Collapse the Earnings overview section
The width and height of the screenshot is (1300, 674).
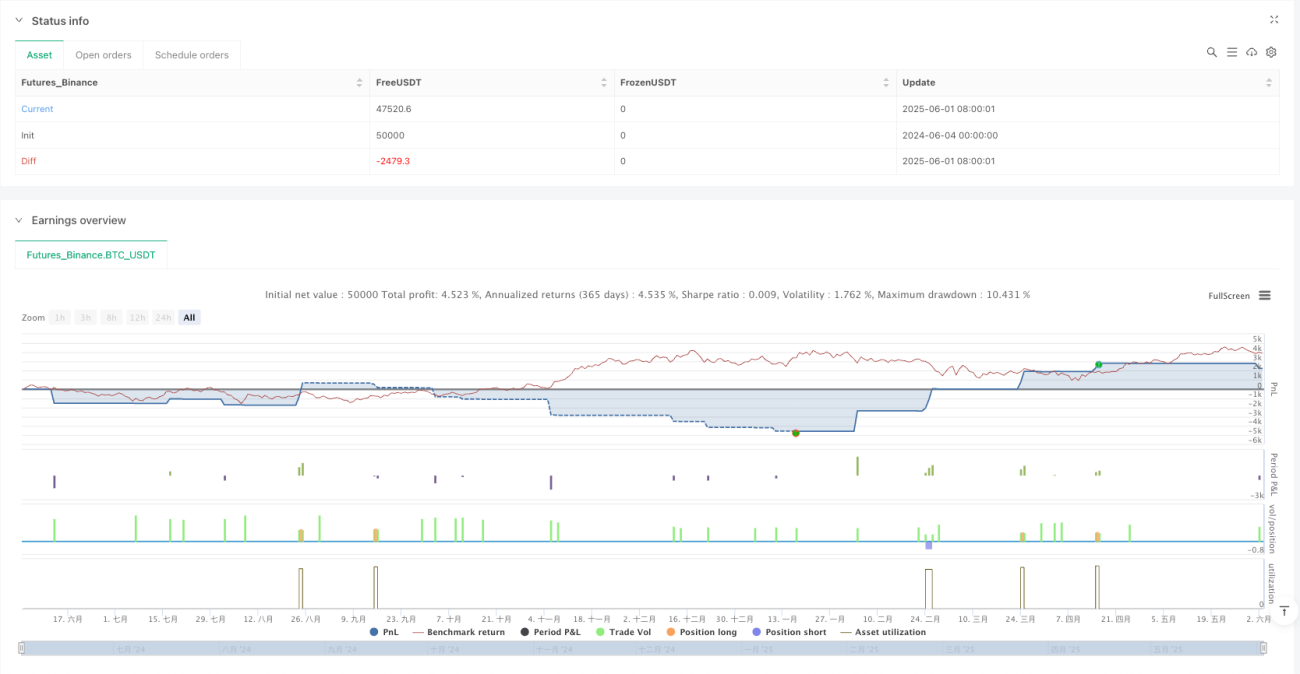click(x=19, y=220)
